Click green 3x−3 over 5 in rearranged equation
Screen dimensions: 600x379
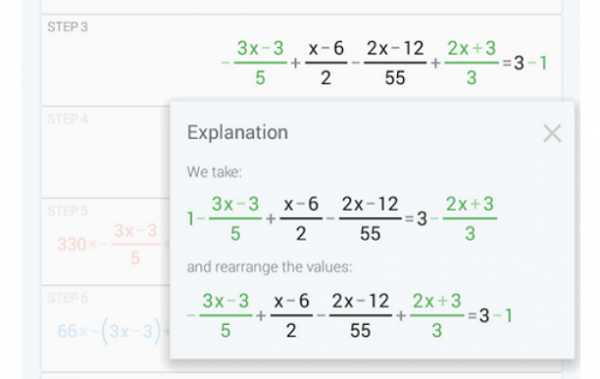tap(226, 315)
